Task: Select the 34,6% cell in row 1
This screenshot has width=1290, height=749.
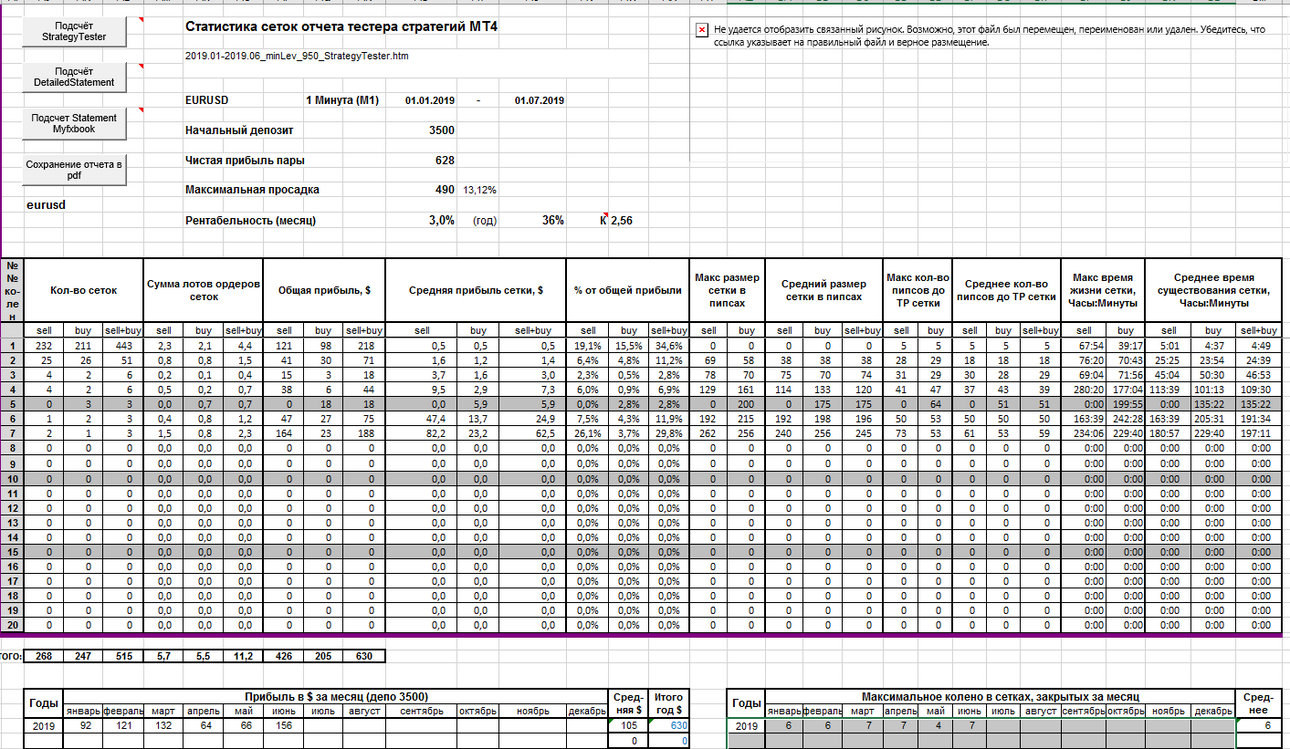Action: click(667, 345)
